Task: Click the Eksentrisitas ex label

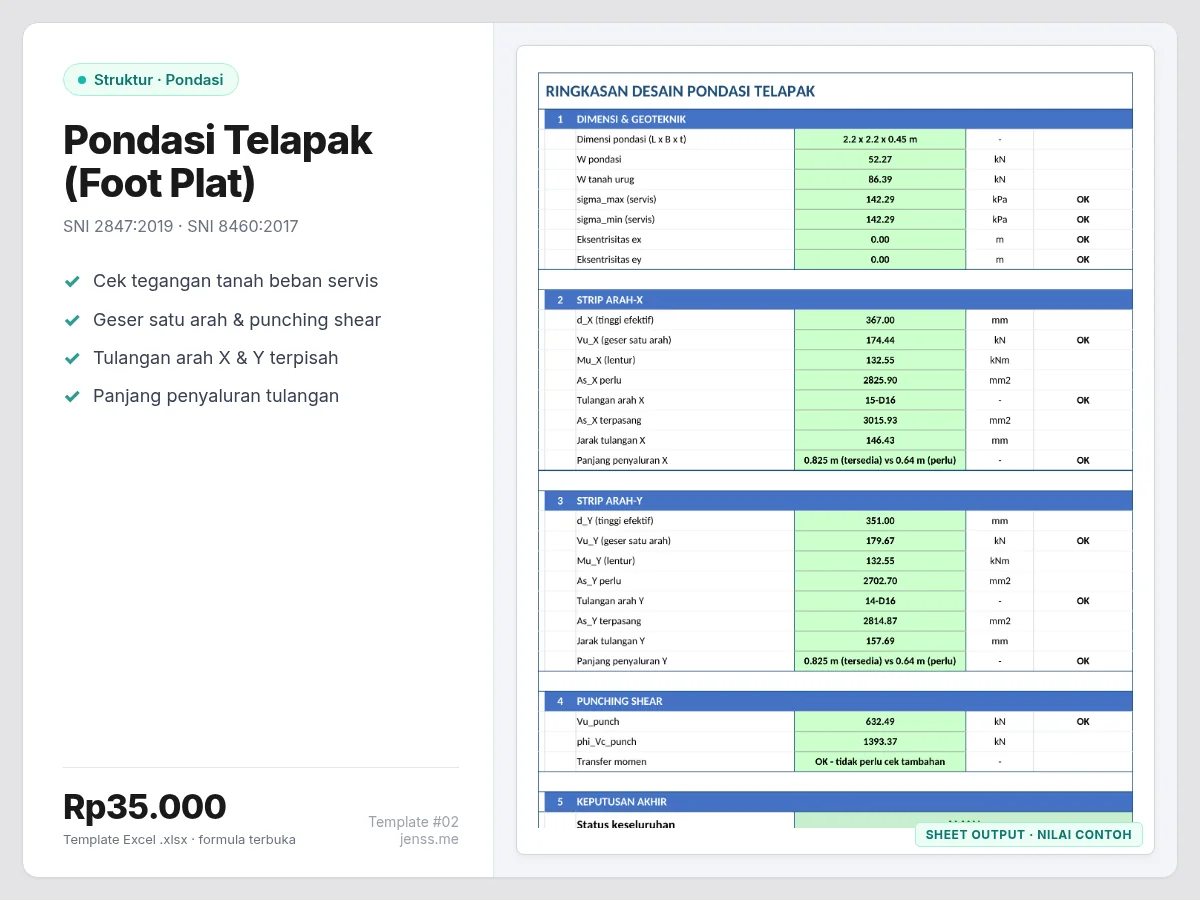Action: point(609,239)
